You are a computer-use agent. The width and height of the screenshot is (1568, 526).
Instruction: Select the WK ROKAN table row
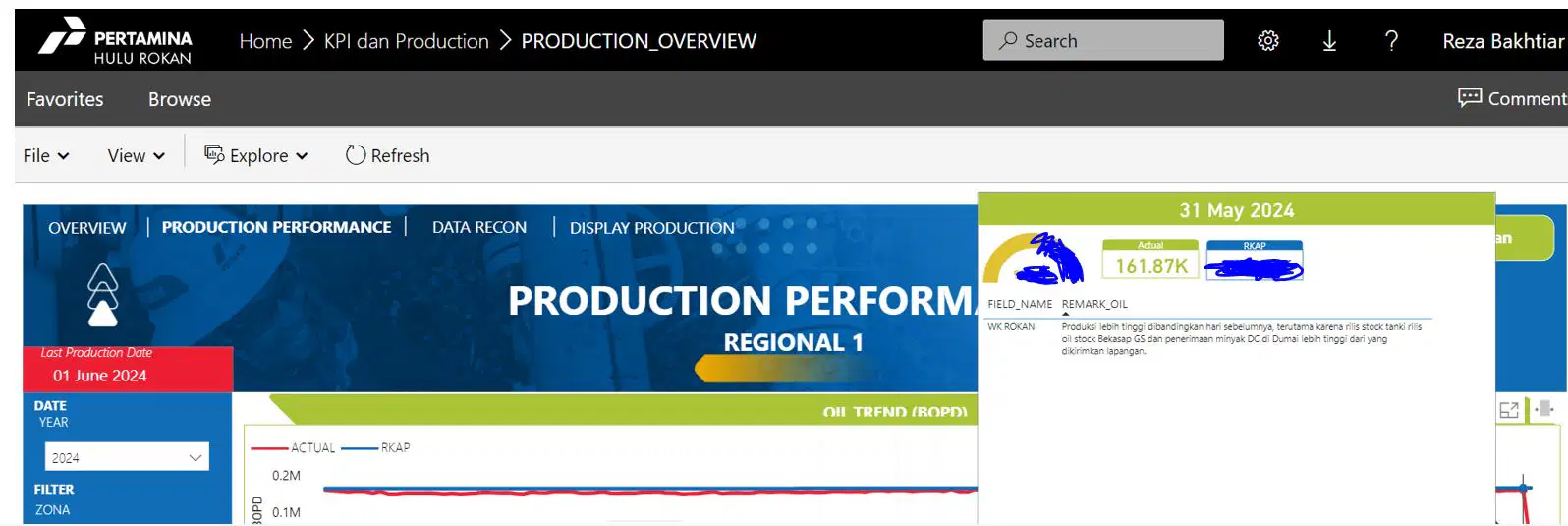1208,338
